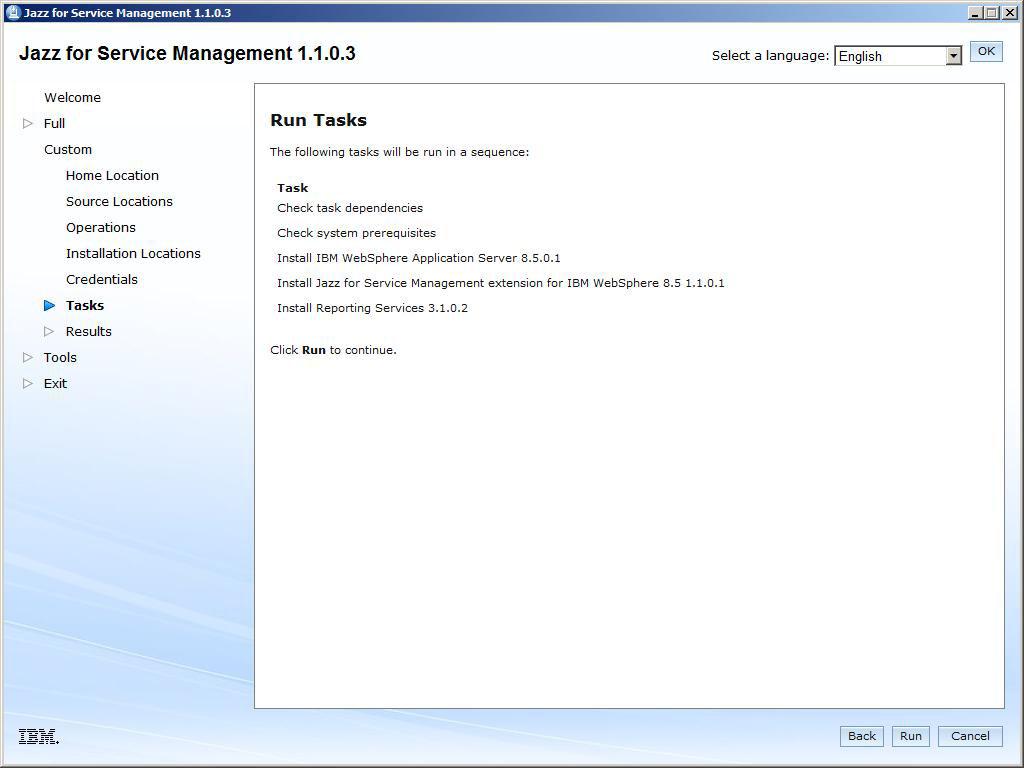The image size is (1024, 768).
Task: Click the 'Task' column header
Action: click(293, 188)
